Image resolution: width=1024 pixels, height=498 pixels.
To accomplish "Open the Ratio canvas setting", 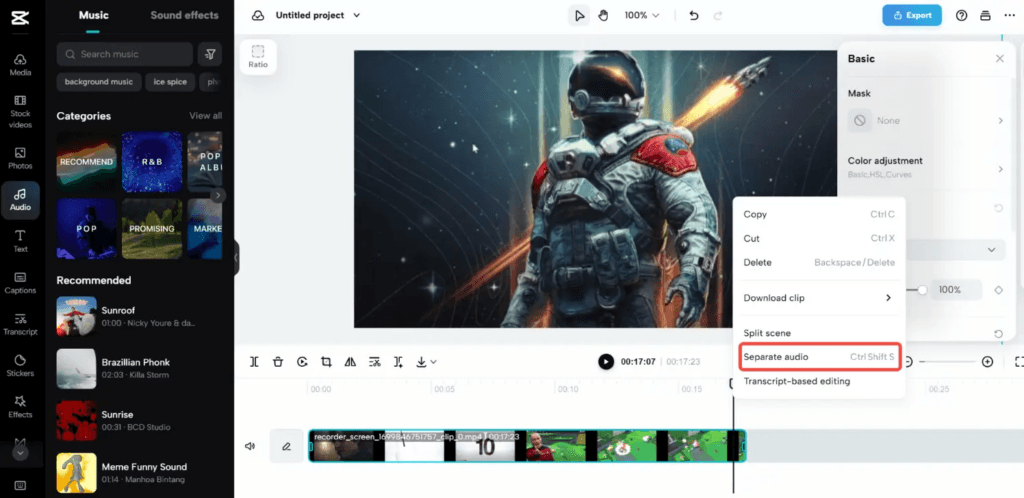I will pyautogui.click(x=258, y=56).
